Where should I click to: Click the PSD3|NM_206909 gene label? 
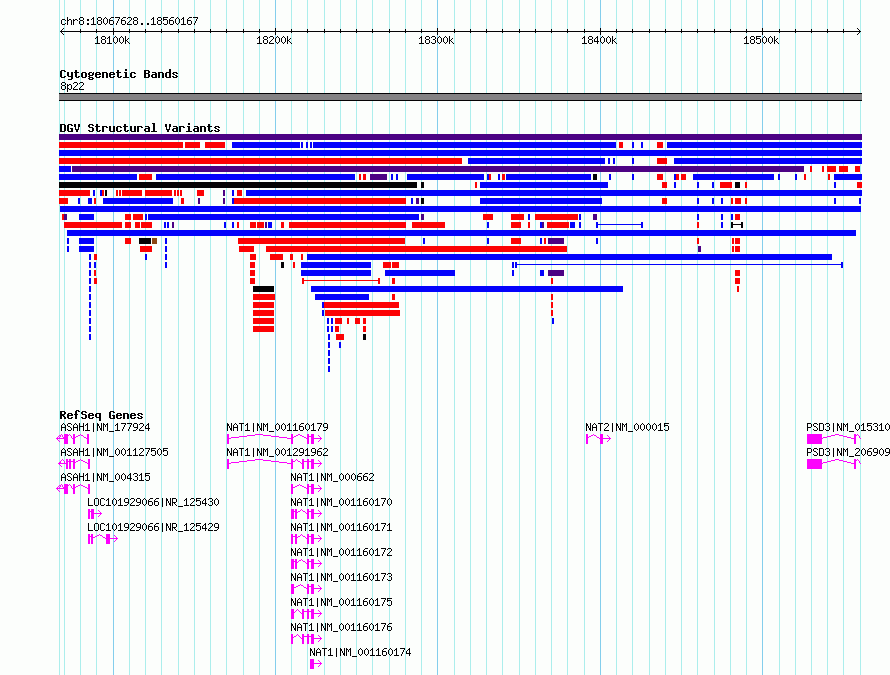(848, 452)
